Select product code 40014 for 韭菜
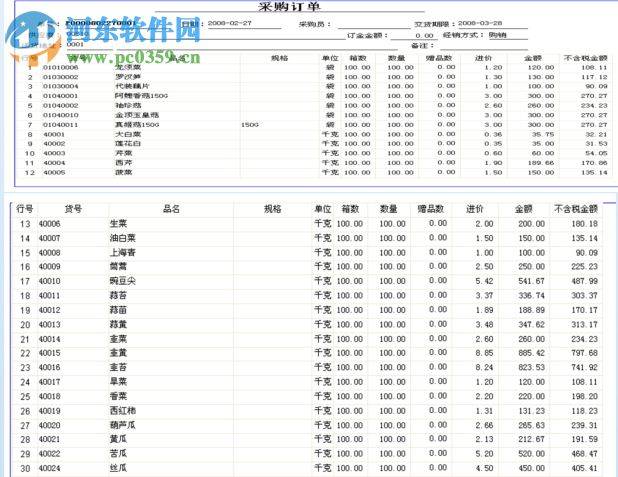 click(x=49, y=339)
